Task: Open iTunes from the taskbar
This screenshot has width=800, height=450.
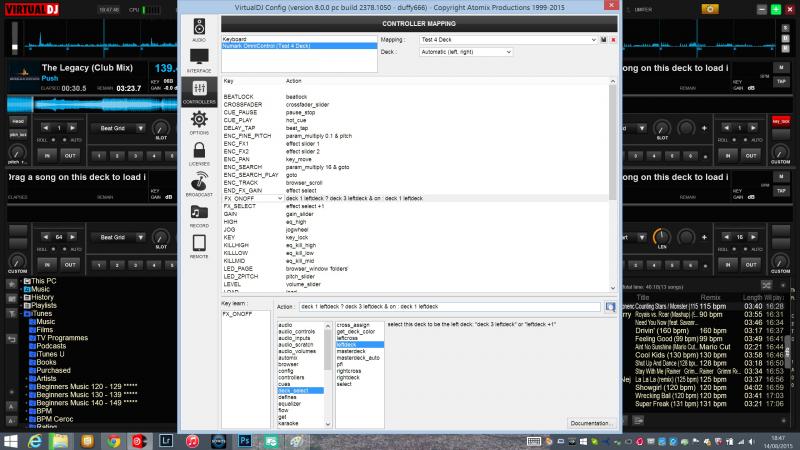Action: (192, 441)
